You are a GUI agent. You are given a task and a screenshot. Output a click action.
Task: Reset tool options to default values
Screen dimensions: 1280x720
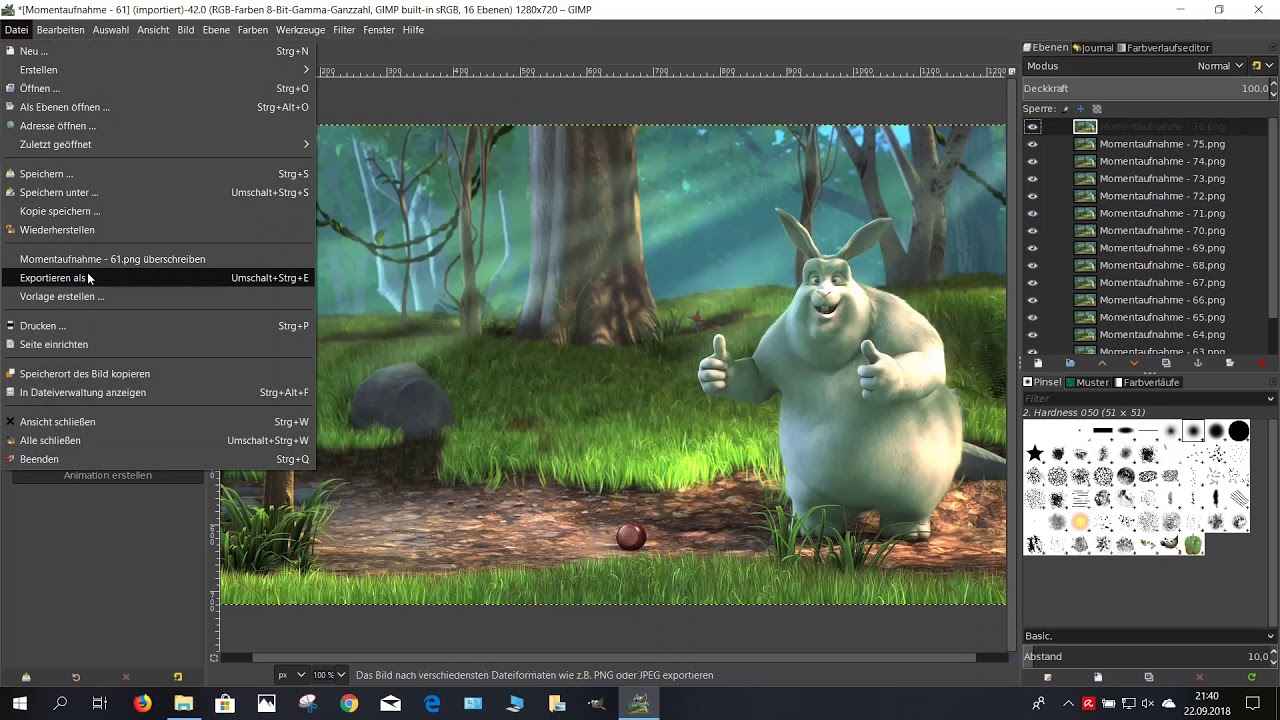click(178, 677)
